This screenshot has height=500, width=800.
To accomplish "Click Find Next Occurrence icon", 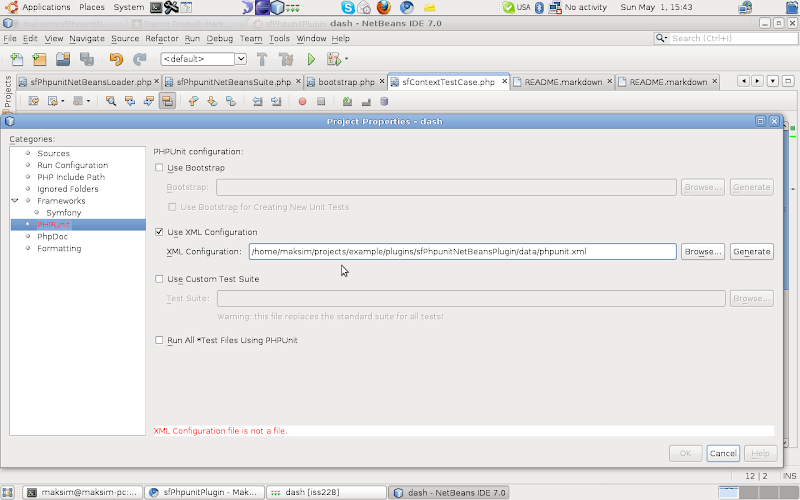I will pyautogui.click(x=148, y=101).
